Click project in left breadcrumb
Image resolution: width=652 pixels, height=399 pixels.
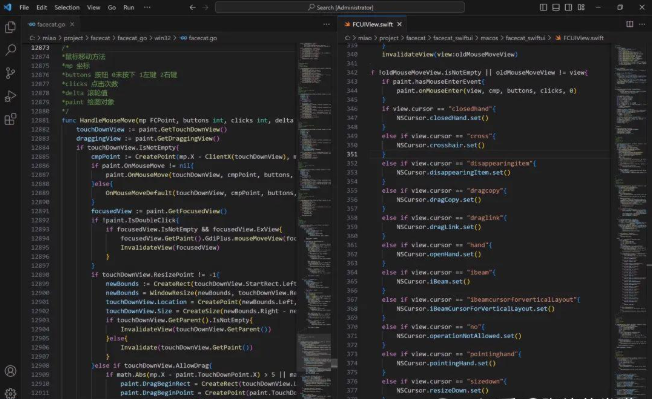[x=73, y=38]
